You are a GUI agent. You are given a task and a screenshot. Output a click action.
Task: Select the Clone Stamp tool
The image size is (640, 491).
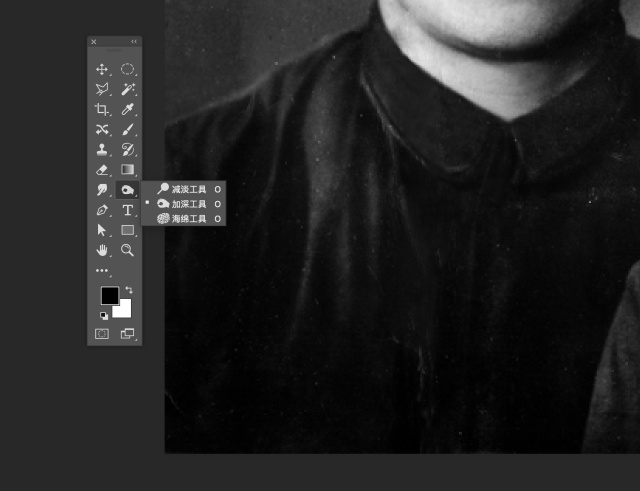(x=101, y=149)
